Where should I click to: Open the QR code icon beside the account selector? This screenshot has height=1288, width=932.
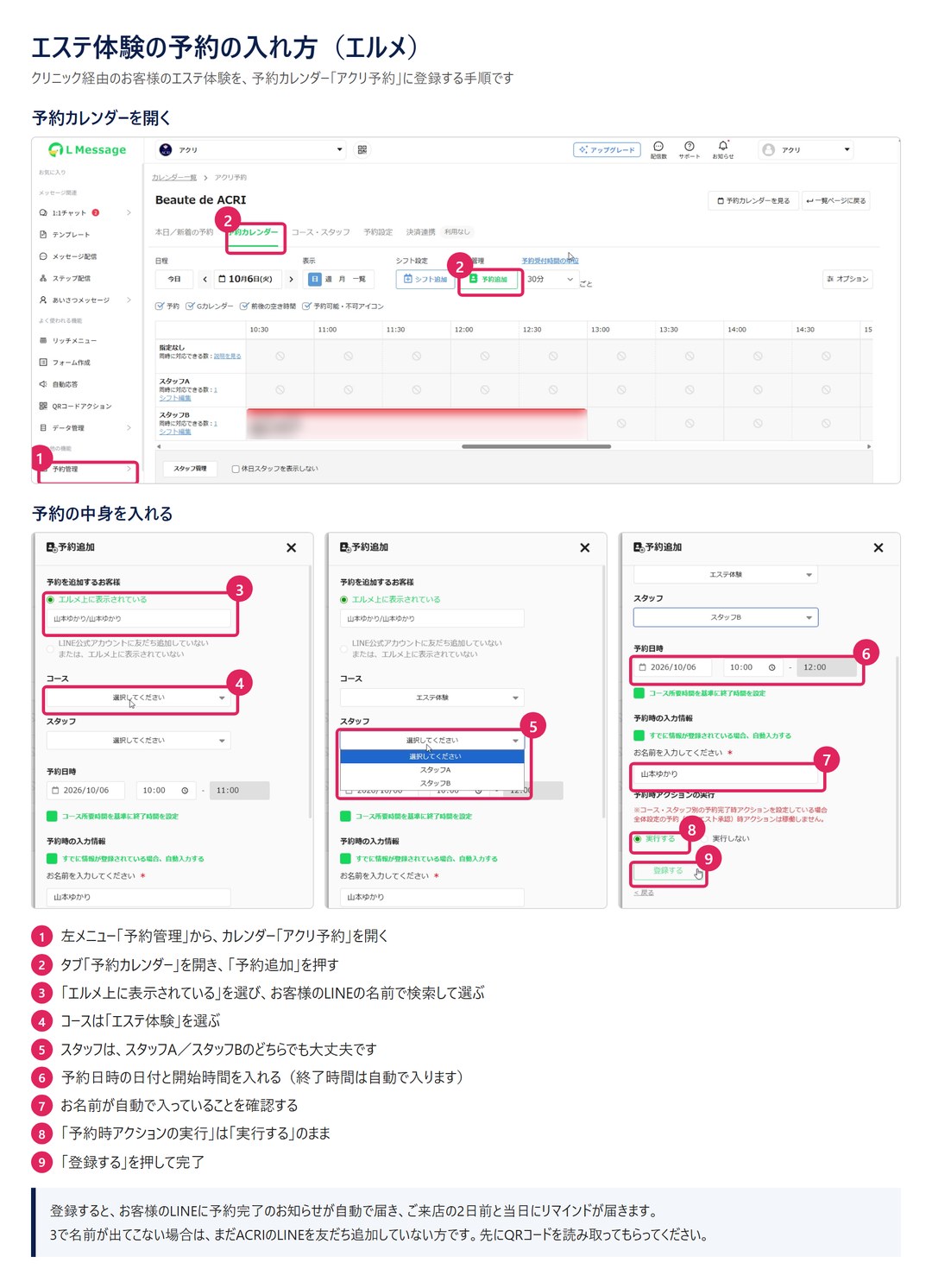point(362,149)
